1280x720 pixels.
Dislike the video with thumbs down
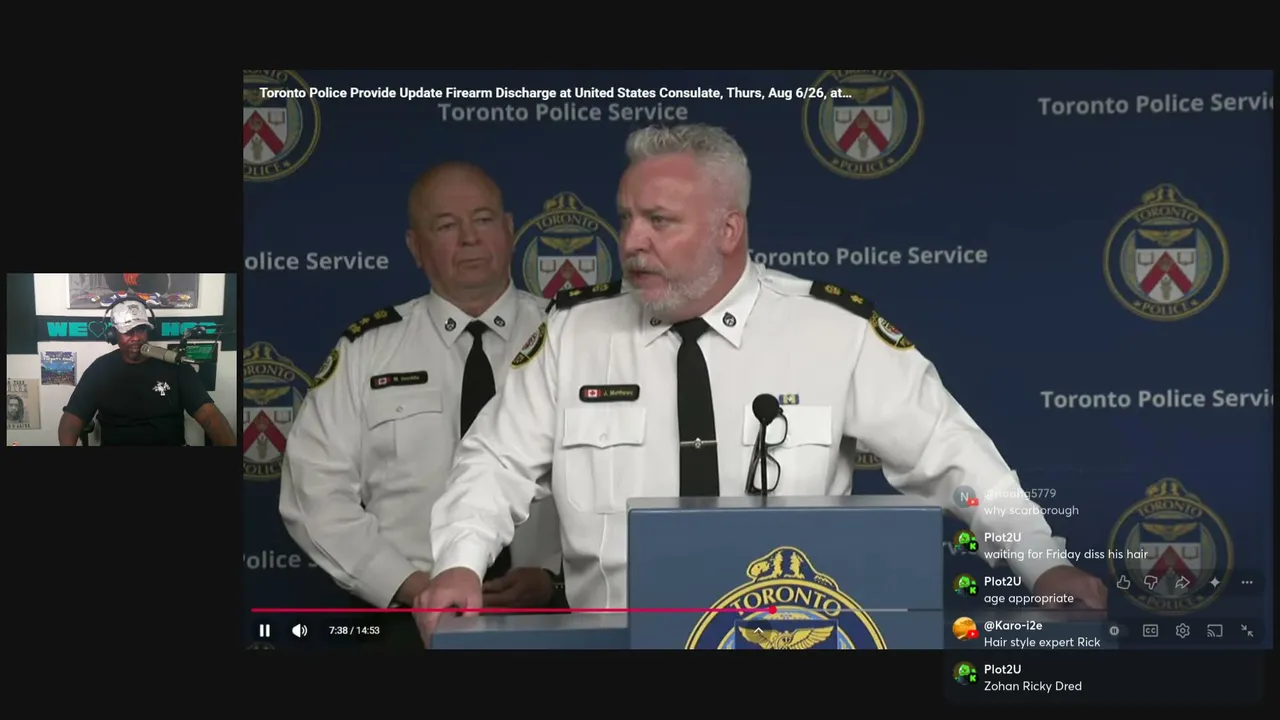click(x=1151, y=582)
